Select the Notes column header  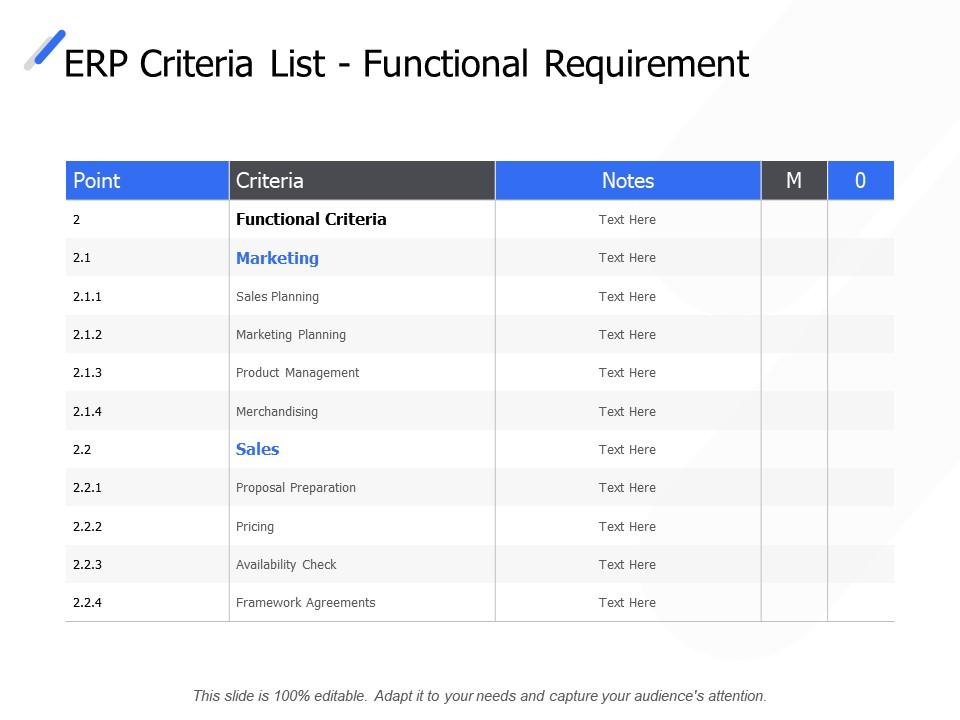[x=628, y=181]
